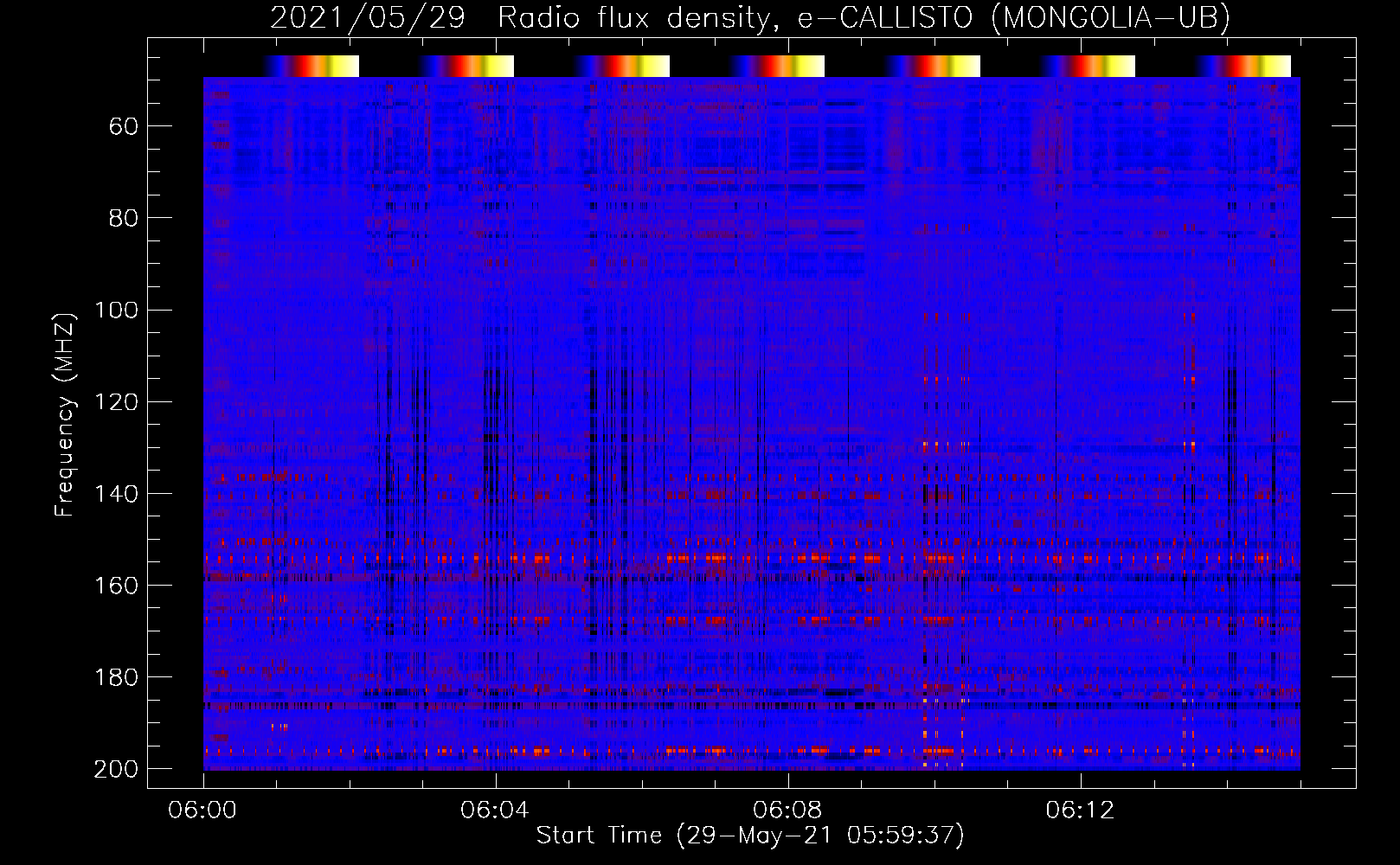Click the 200 MHz frequency tick label
Screen dimensions: 1400x865
117,769
